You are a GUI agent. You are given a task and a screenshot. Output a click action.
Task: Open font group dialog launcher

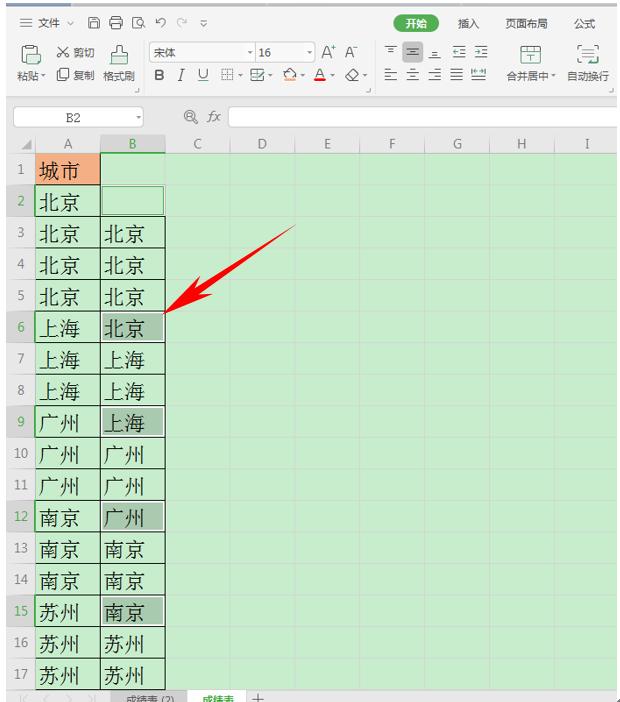pos(368,90)
